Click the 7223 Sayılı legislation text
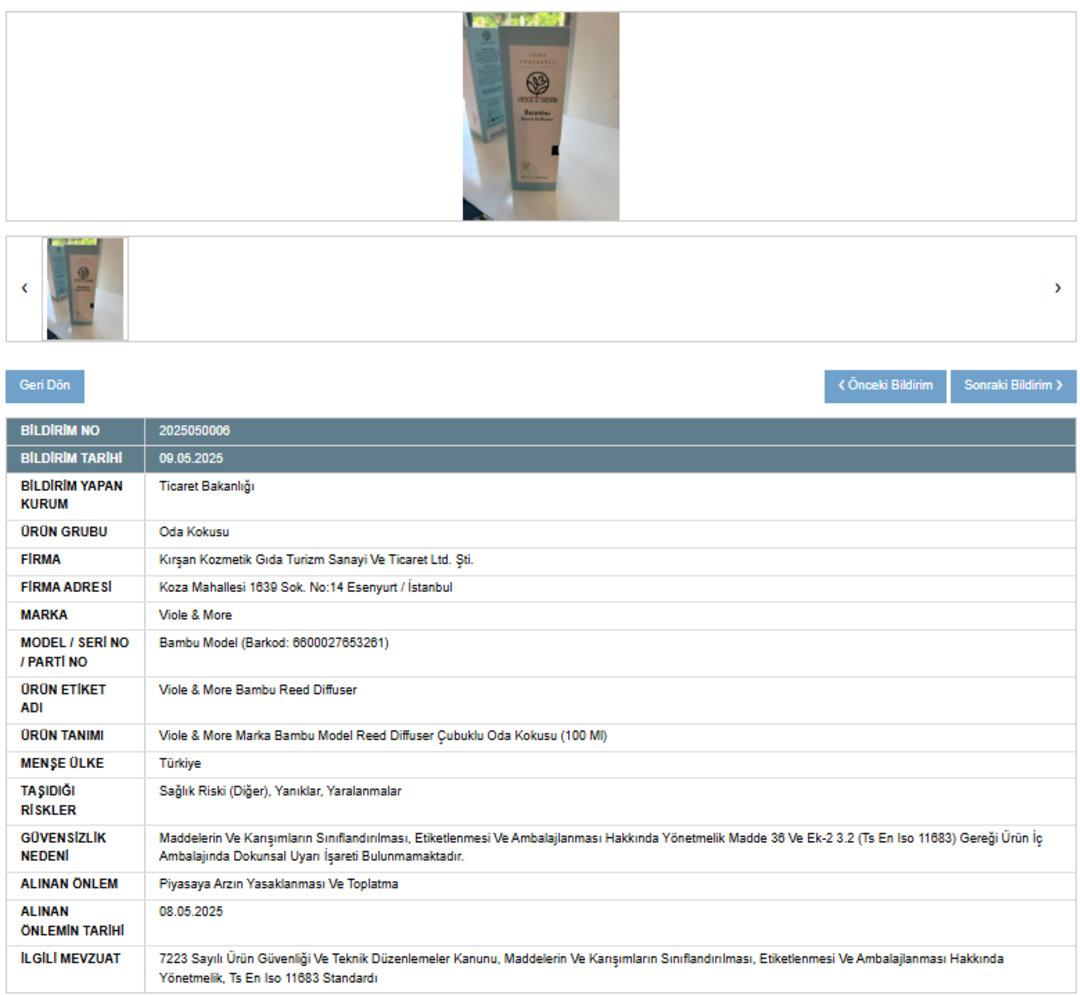 tap(581, 968)
